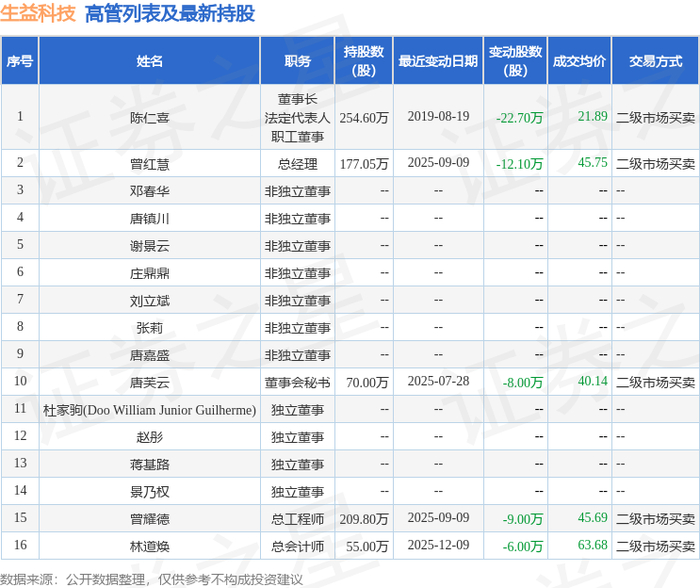The width and height of the screenshot is (700, 588).
Task: Click 209.80万 shareholding cell
Action: click(x=364, y=519)
